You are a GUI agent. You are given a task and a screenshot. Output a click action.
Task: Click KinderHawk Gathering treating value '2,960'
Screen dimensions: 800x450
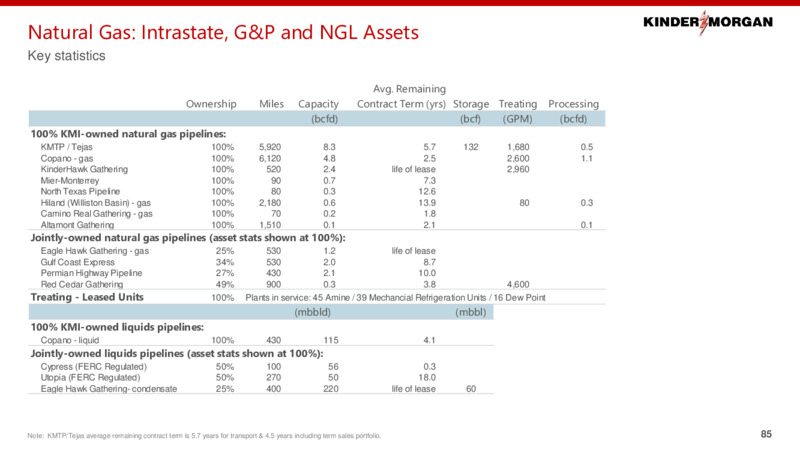coord(518,169)
